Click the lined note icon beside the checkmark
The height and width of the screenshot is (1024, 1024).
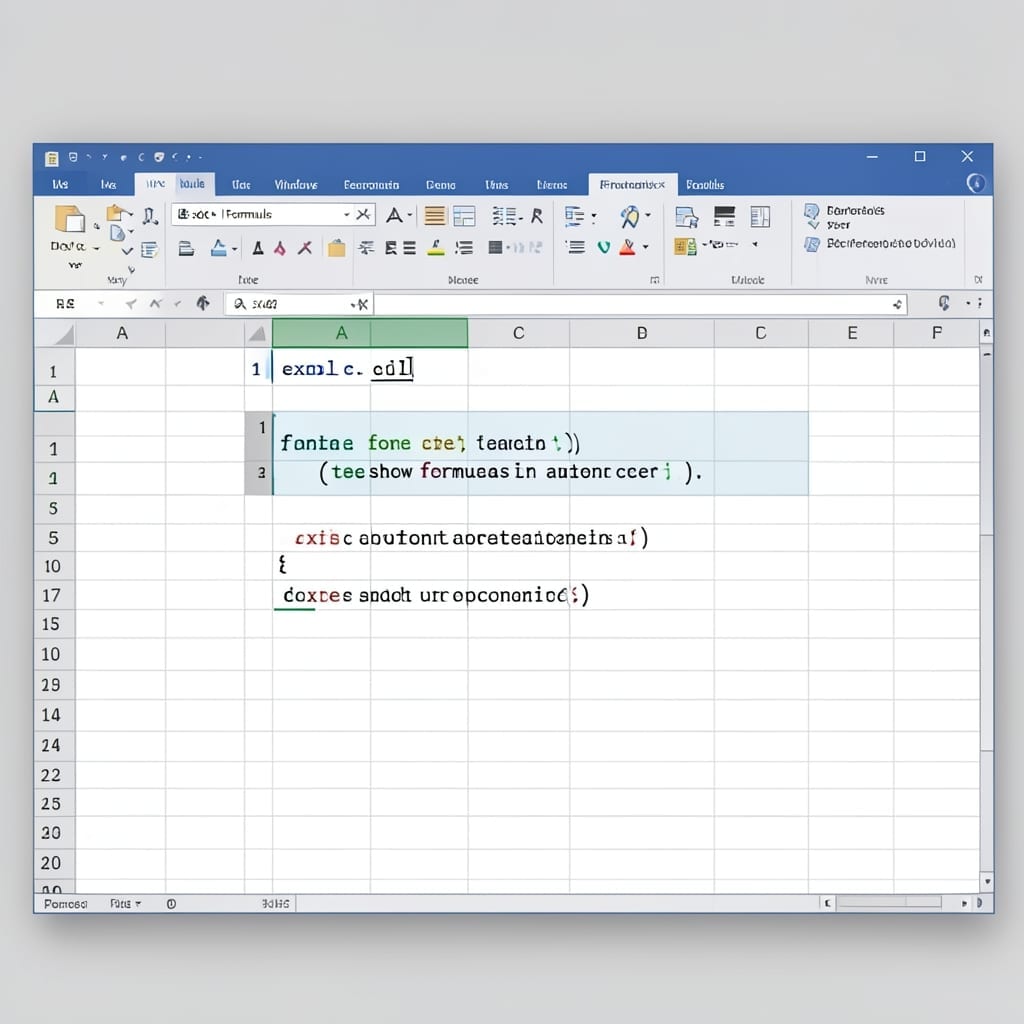tap(150, 249)
